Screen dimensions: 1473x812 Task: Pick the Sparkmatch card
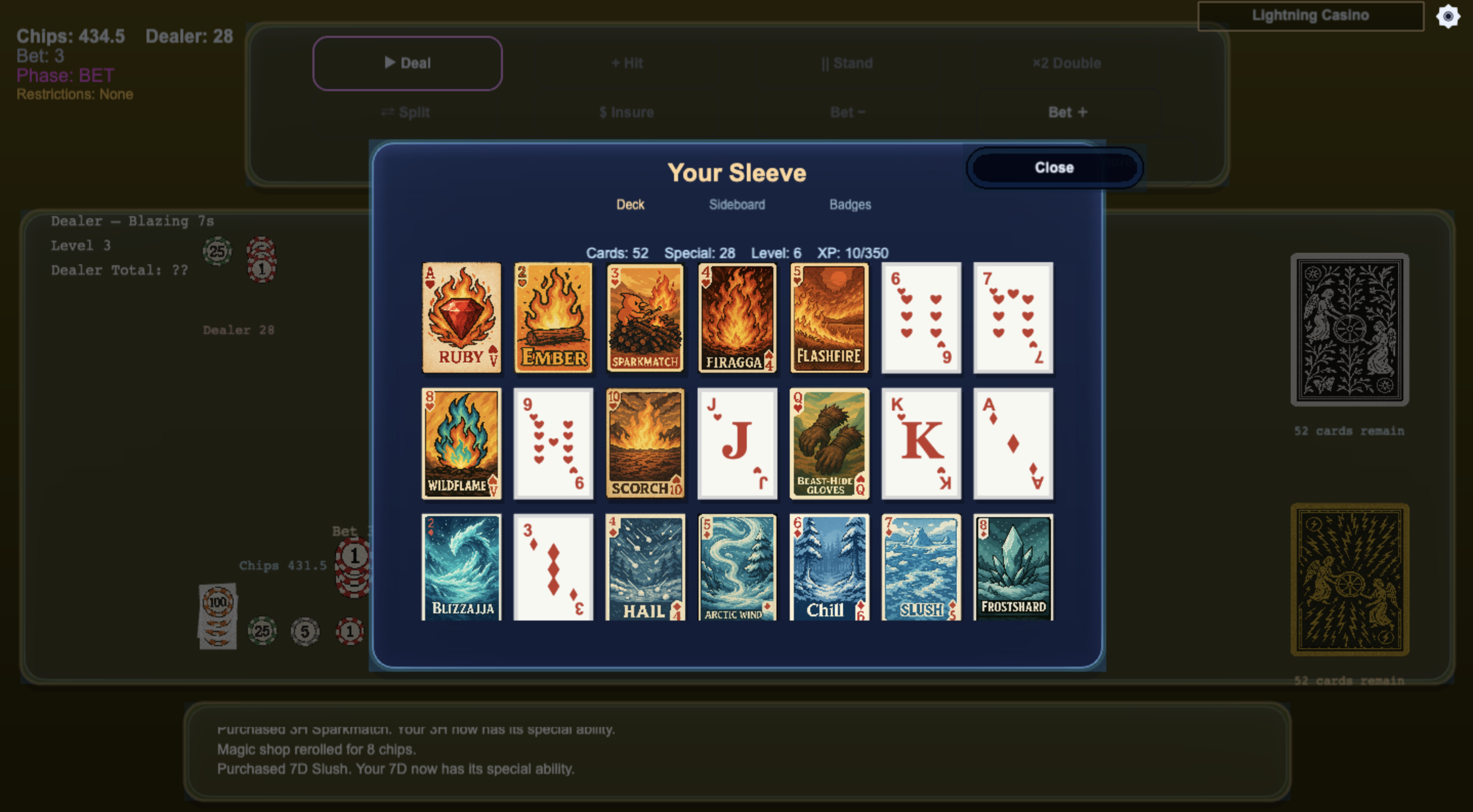[x=645, y=318]
